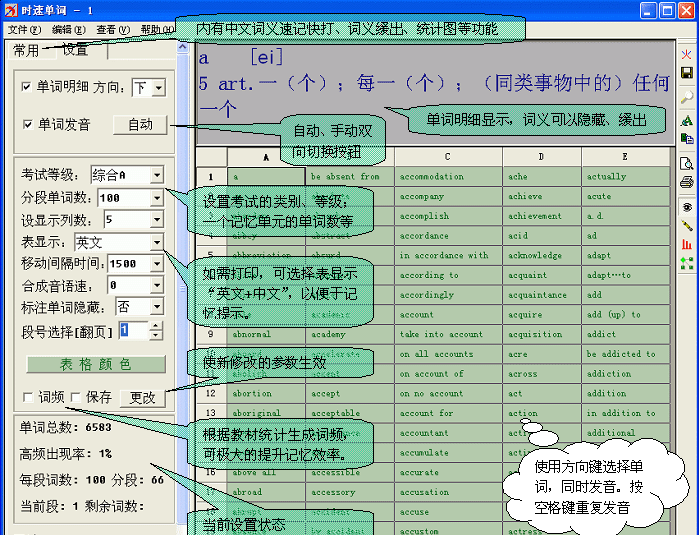Click the word cell 'actually'
The width and height of the screenshot is (699, 535).
(x=625, y=177)
